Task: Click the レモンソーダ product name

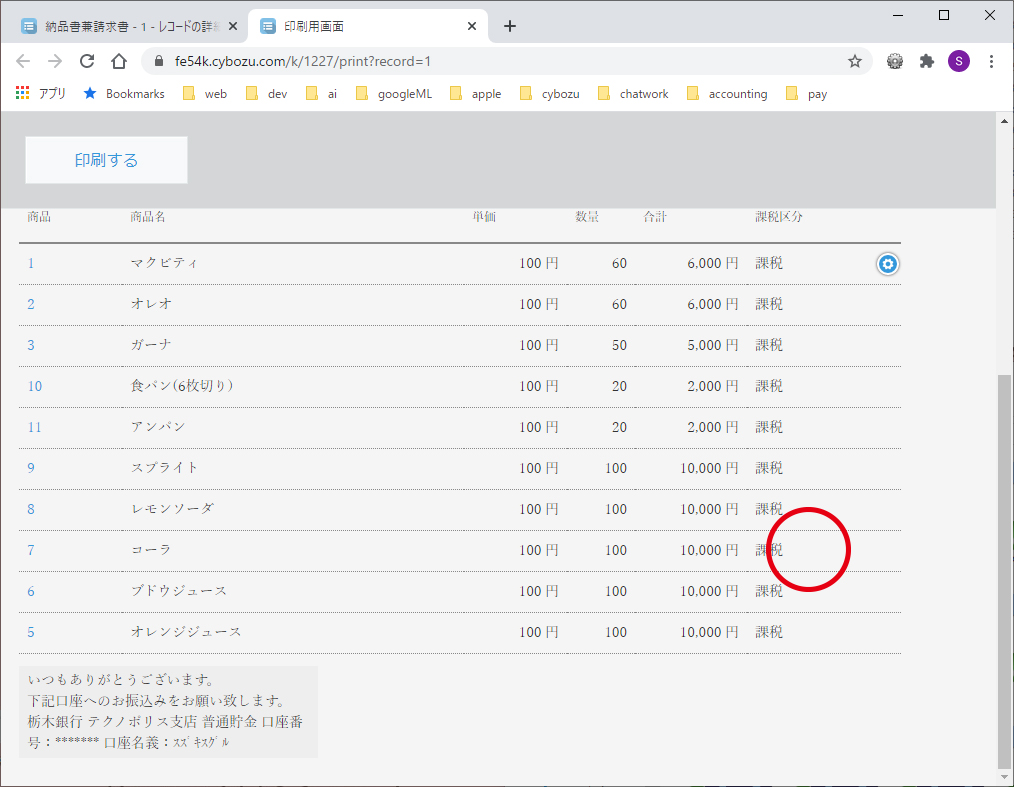Action: point(172,509)
